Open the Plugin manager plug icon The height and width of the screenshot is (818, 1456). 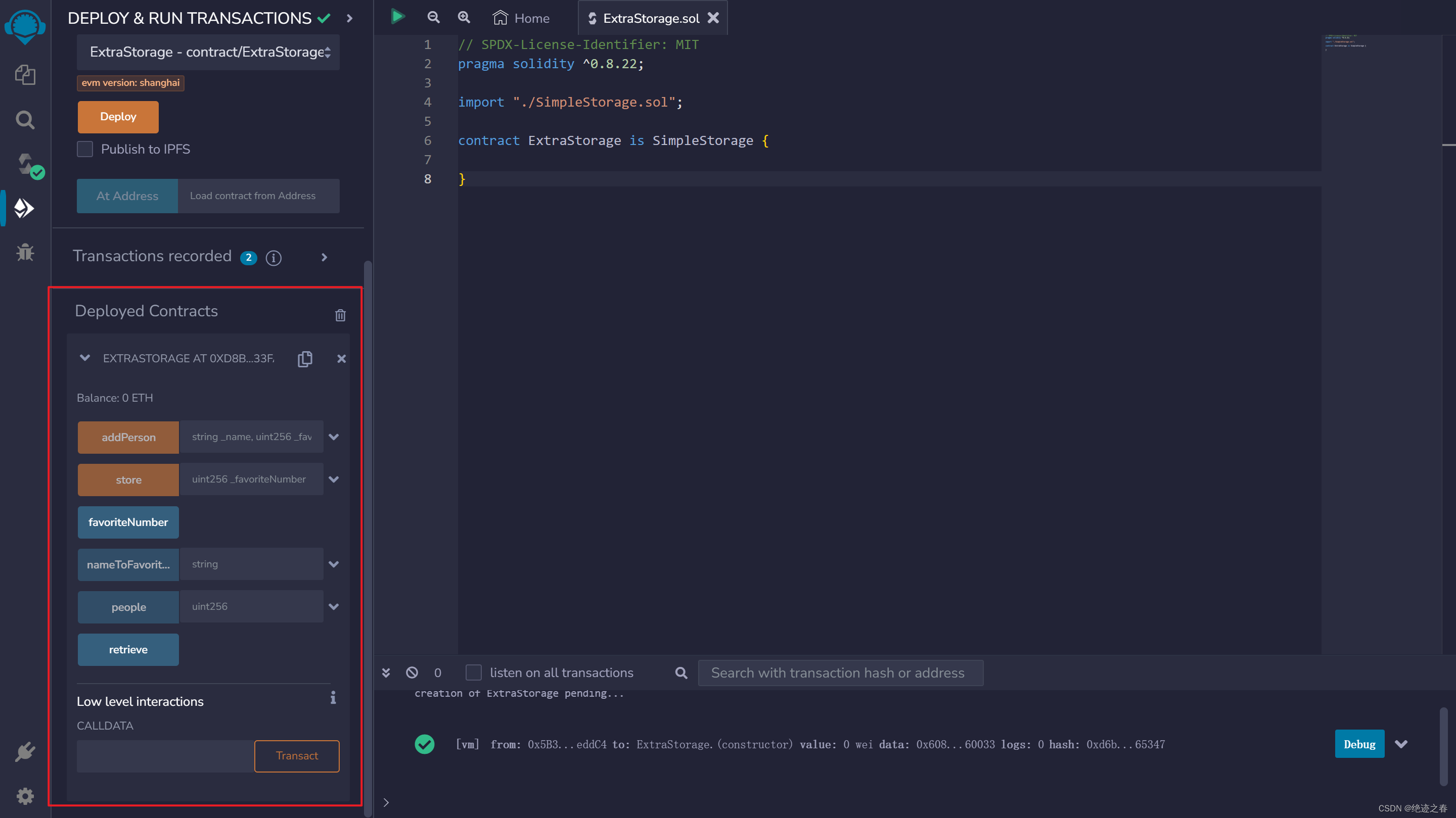pyautogui.click(x=25, y=752)
